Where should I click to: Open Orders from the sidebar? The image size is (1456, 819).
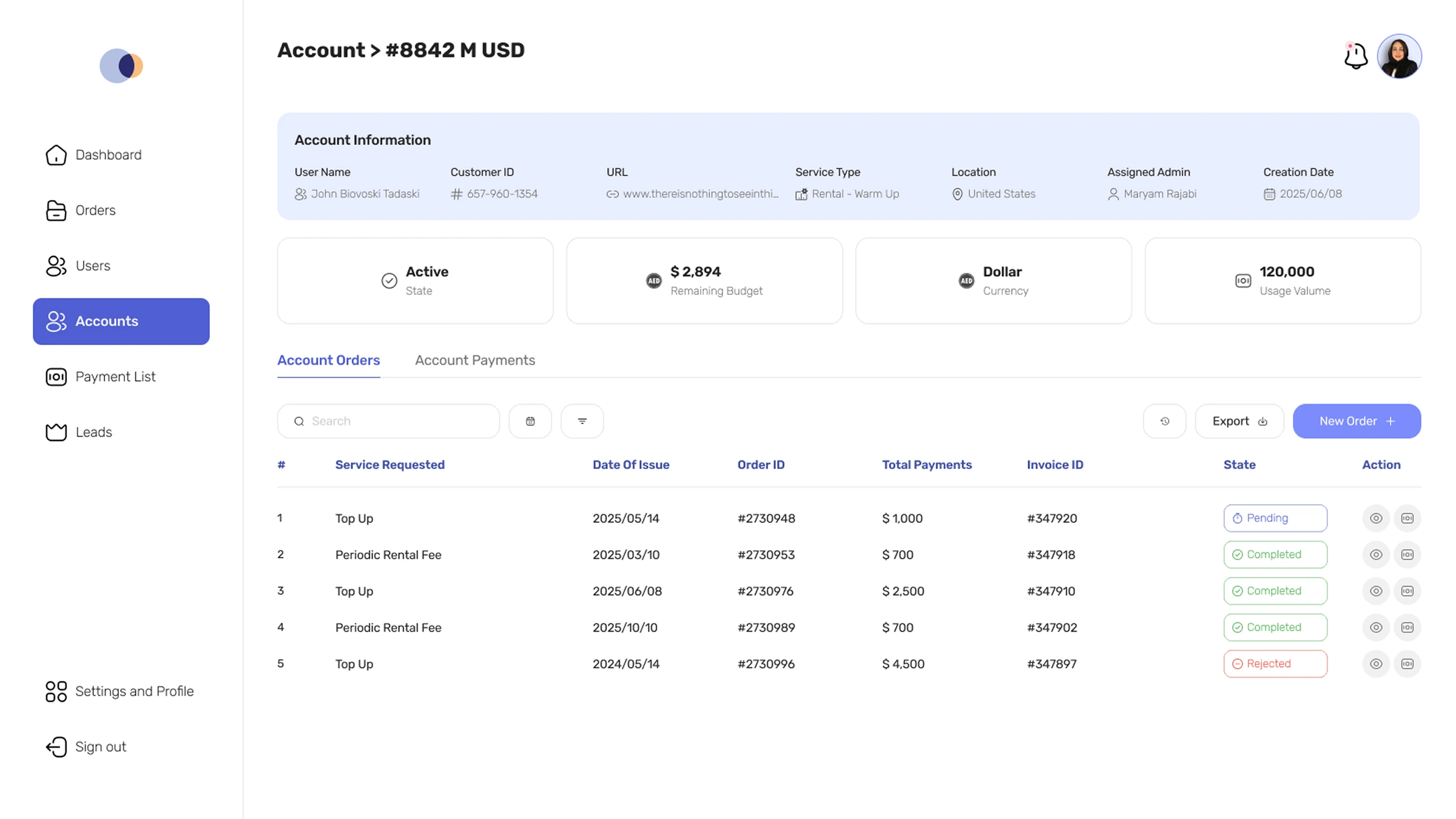(x=81, y=211)
